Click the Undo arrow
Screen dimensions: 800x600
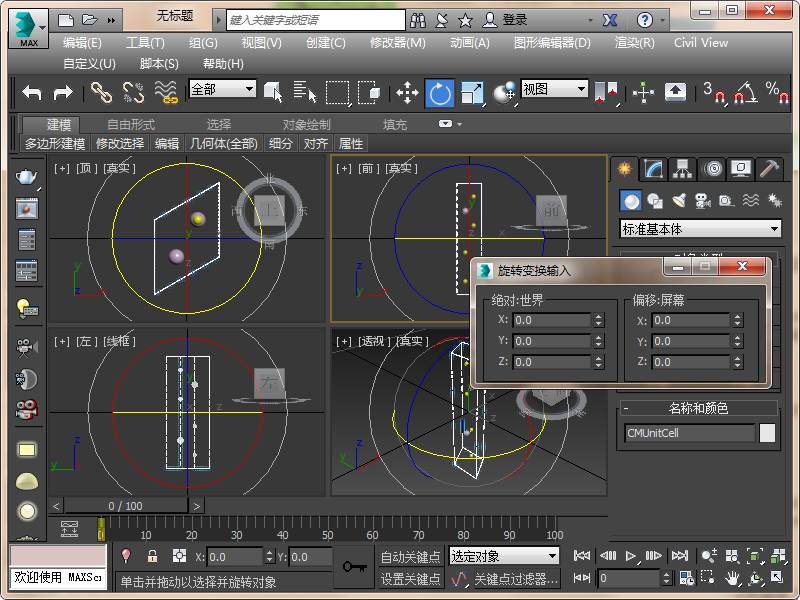click(32, 93)
